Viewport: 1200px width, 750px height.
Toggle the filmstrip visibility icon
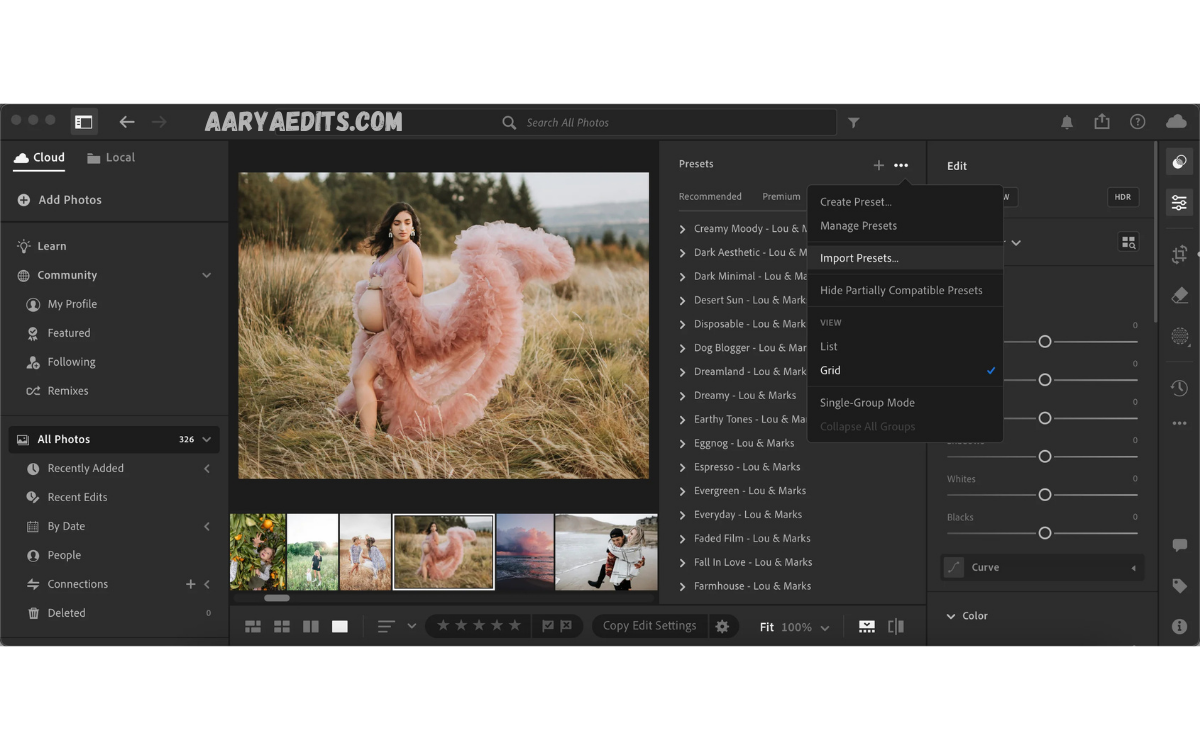coord(867,627)
